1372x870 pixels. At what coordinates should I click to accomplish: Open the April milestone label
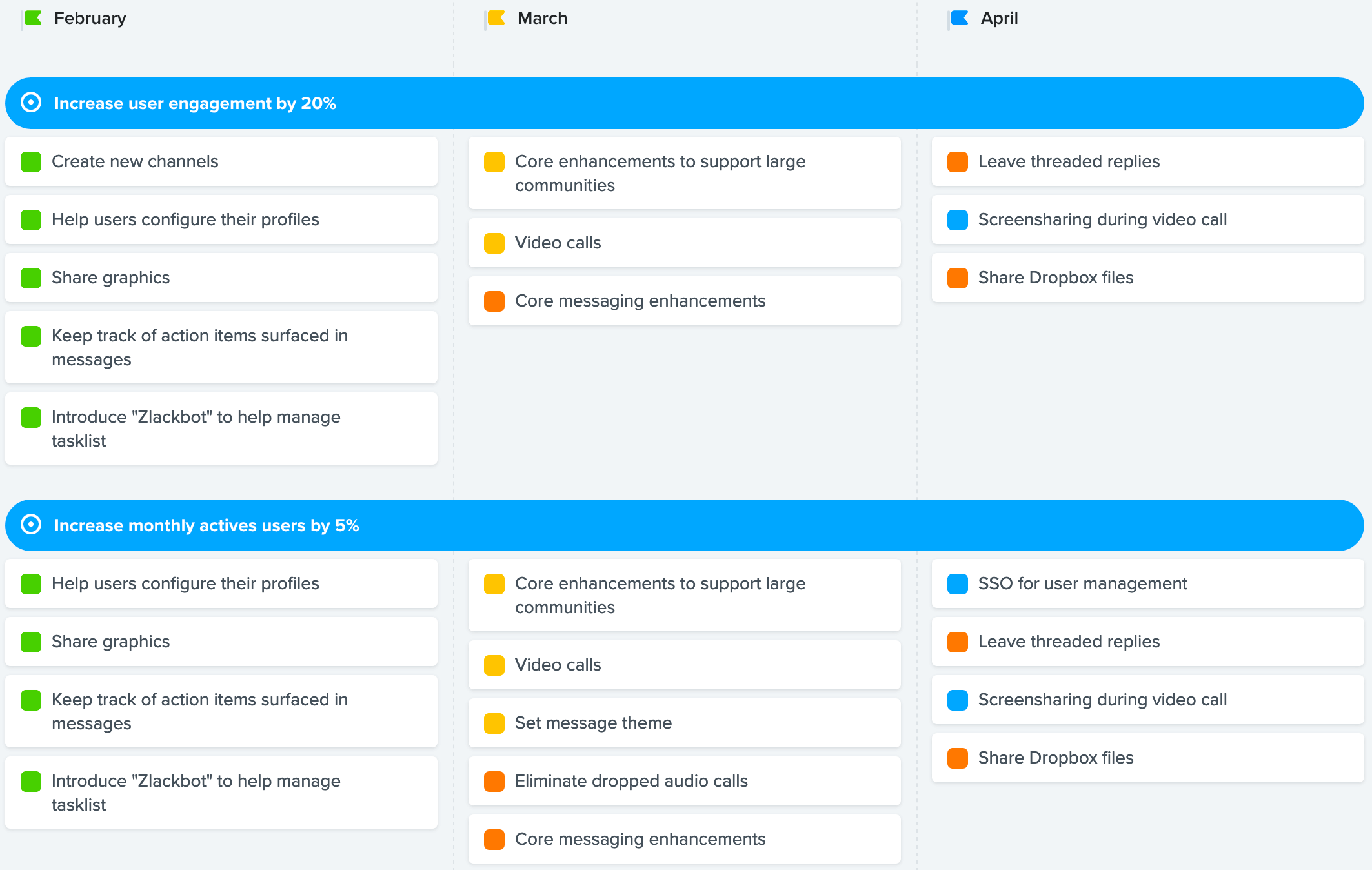[x=999, y=18]
